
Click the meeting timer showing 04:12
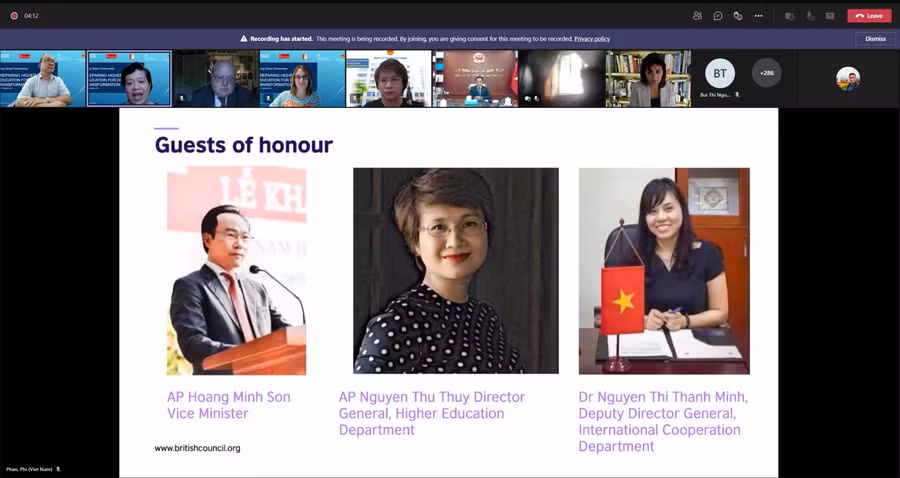tap(31, 16)
